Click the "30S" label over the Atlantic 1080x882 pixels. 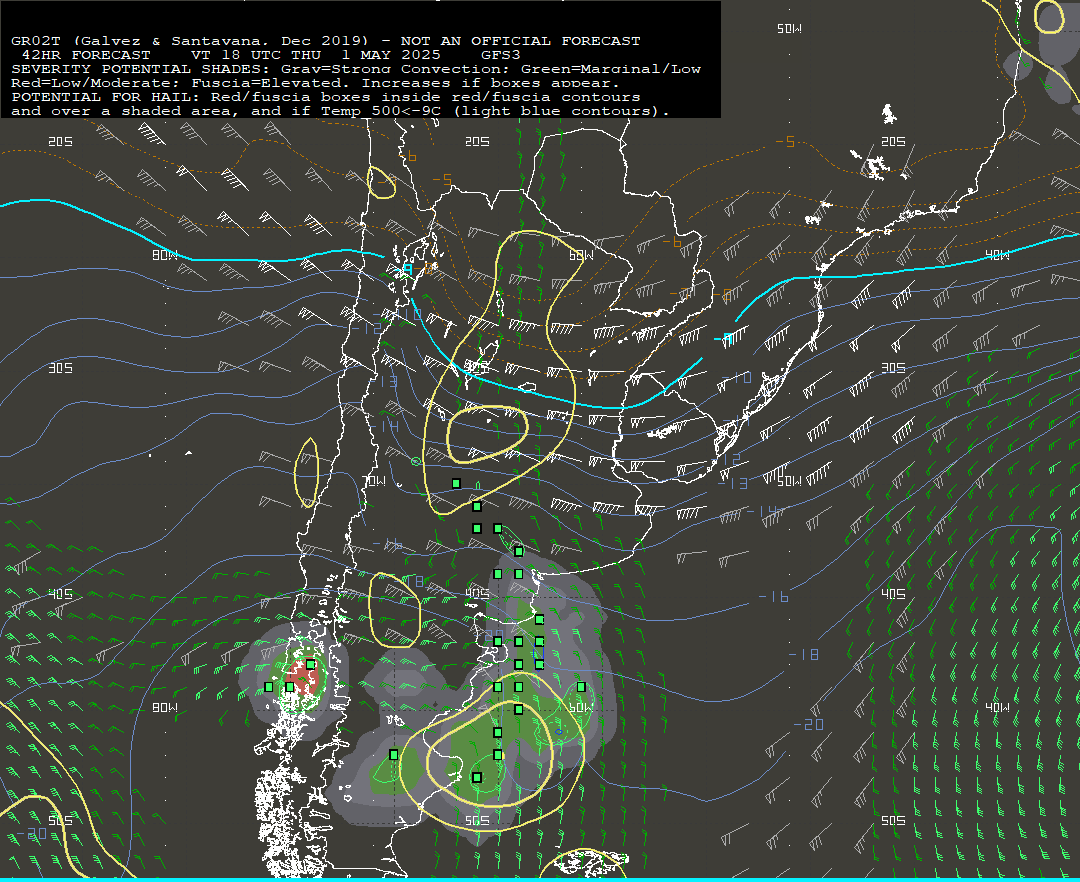[x=893, y=368]
